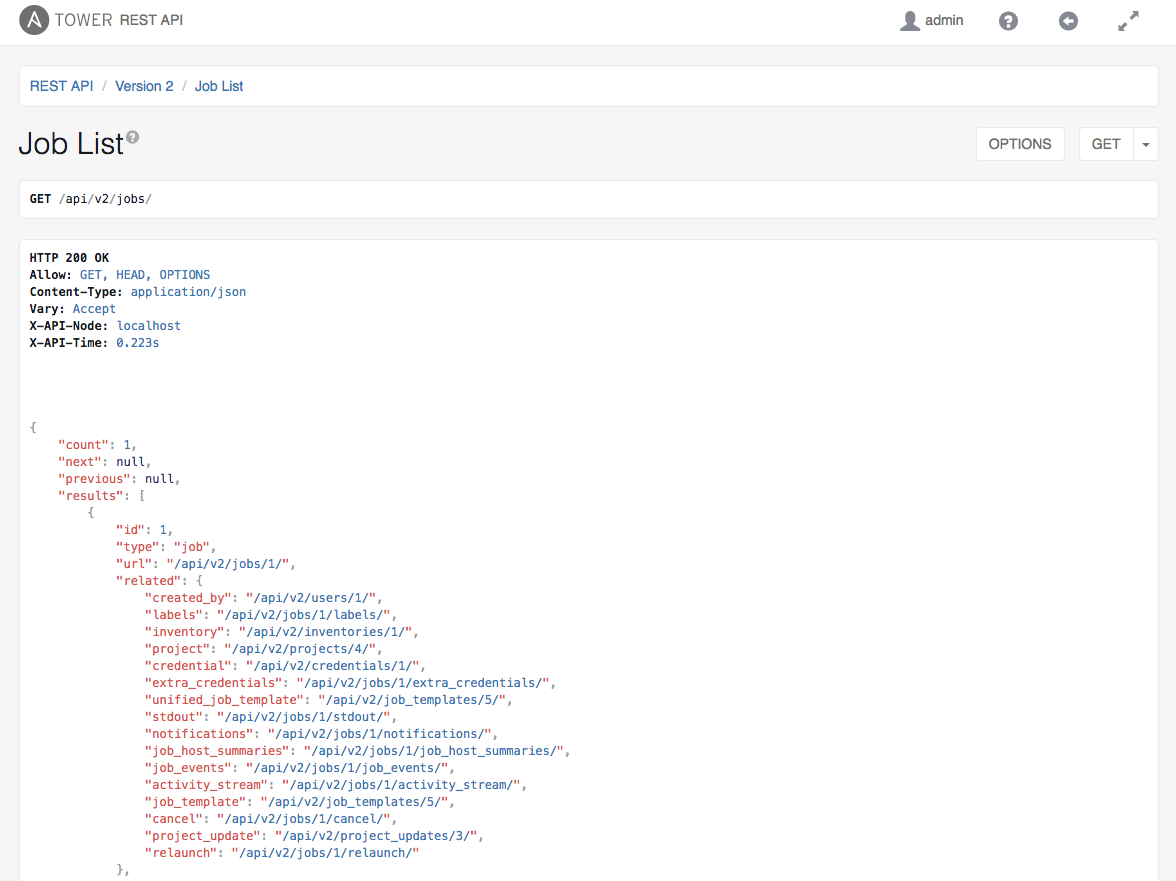Click the Ansible Tower logo icon
1176x881 pixels.
34,20
